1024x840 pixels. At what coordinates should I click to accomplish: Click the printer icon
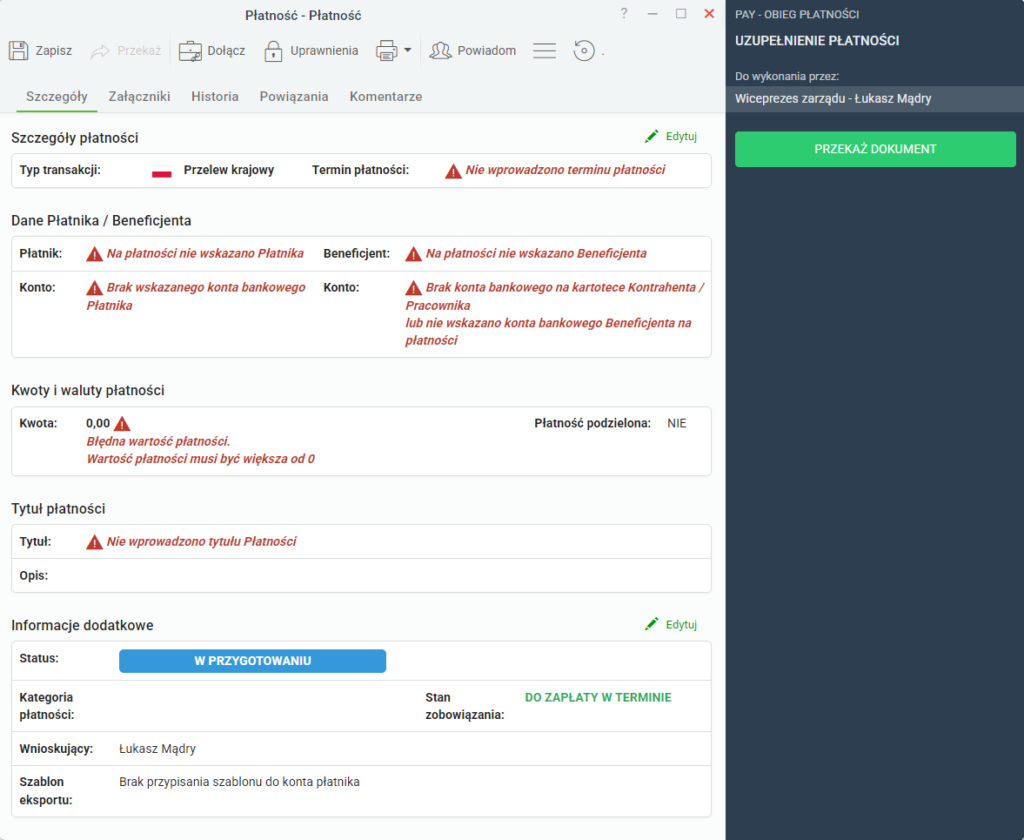click(387, 50)
